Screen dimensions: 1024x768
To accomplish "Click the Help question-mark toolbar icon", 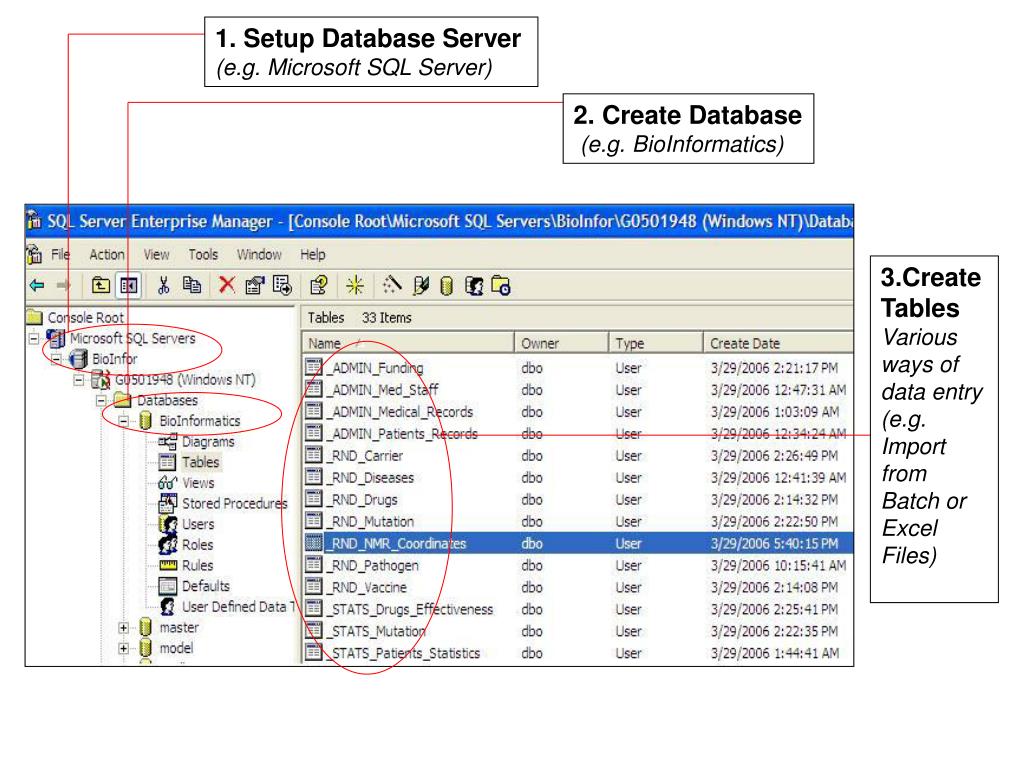I will tap(318, 285).
